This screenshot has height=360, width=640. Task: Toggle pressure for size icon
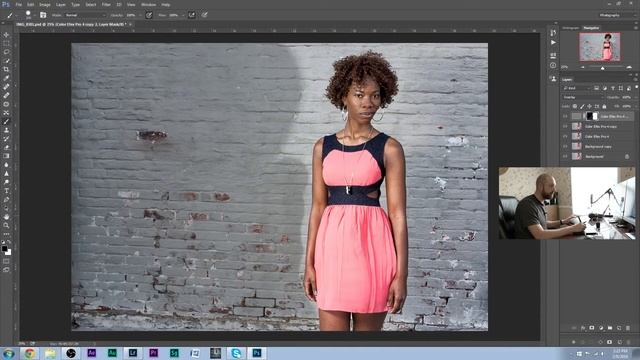coord(204,15)
